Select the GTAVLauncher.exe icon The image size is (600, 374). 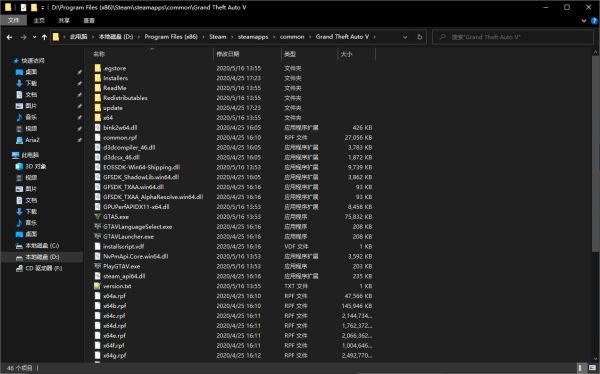98,237
